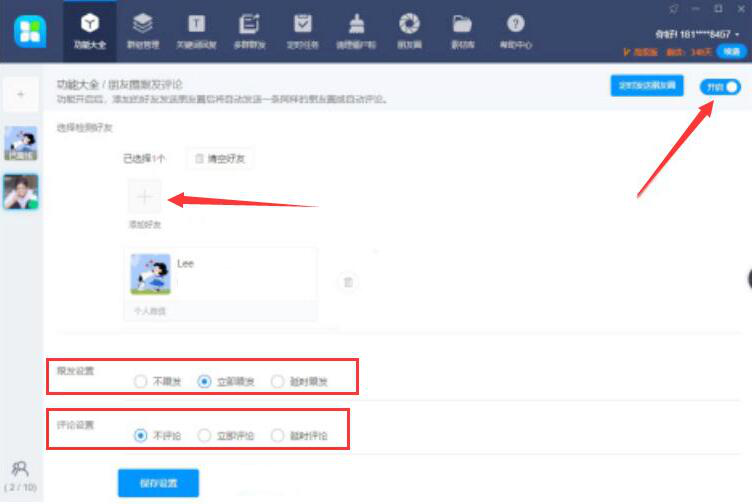Image resolution: width=752 pixels, height=504 pixels.
Task: Click the 个人微信 label in Lee's card
Action: 150,311
